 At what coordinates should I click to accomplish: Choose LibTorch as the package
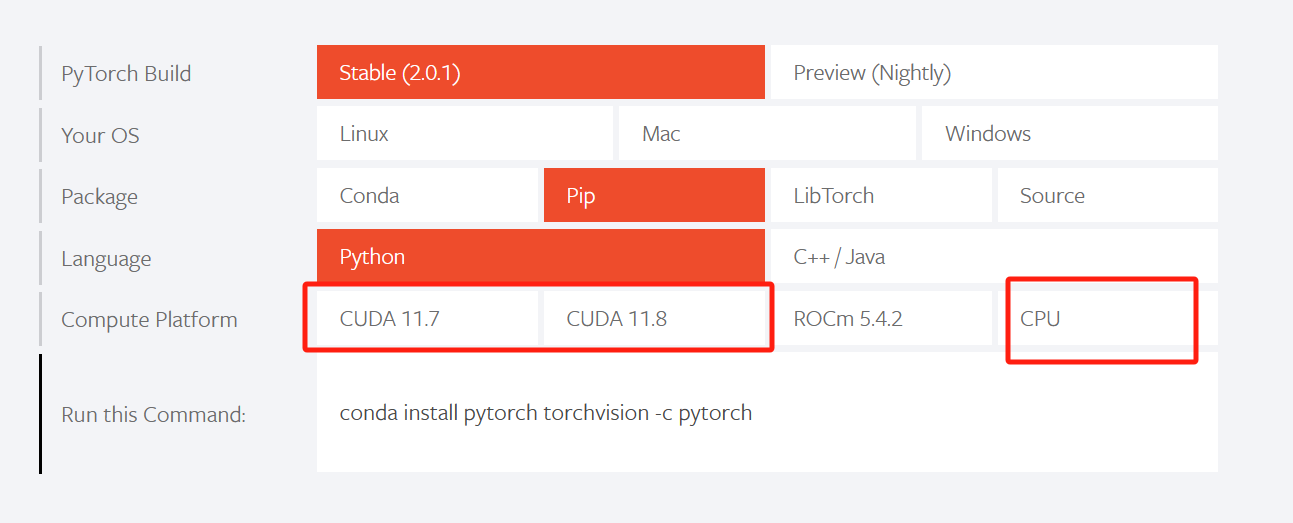pyautogui.click(x=880, y=196)
